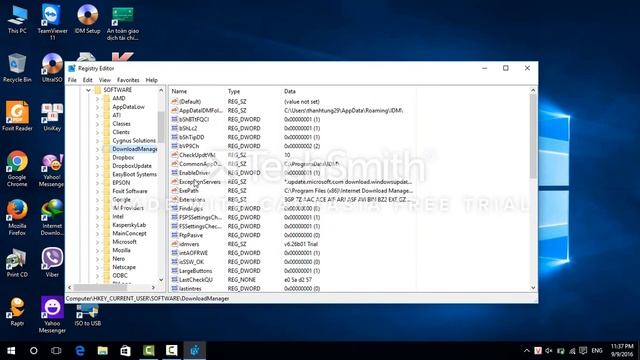This screenshot has height=360, width=640.
Task: Open the Favorites menu in Registry Editor
Action: coord(128,80)
